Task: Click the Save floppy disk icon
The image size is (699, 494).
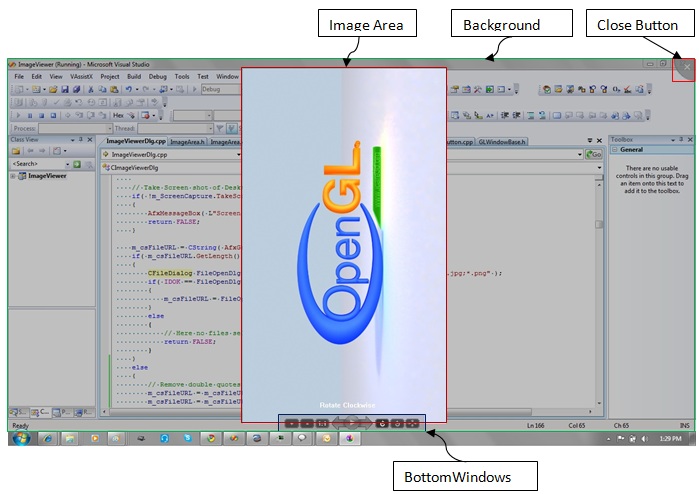Action: [65, 90]
